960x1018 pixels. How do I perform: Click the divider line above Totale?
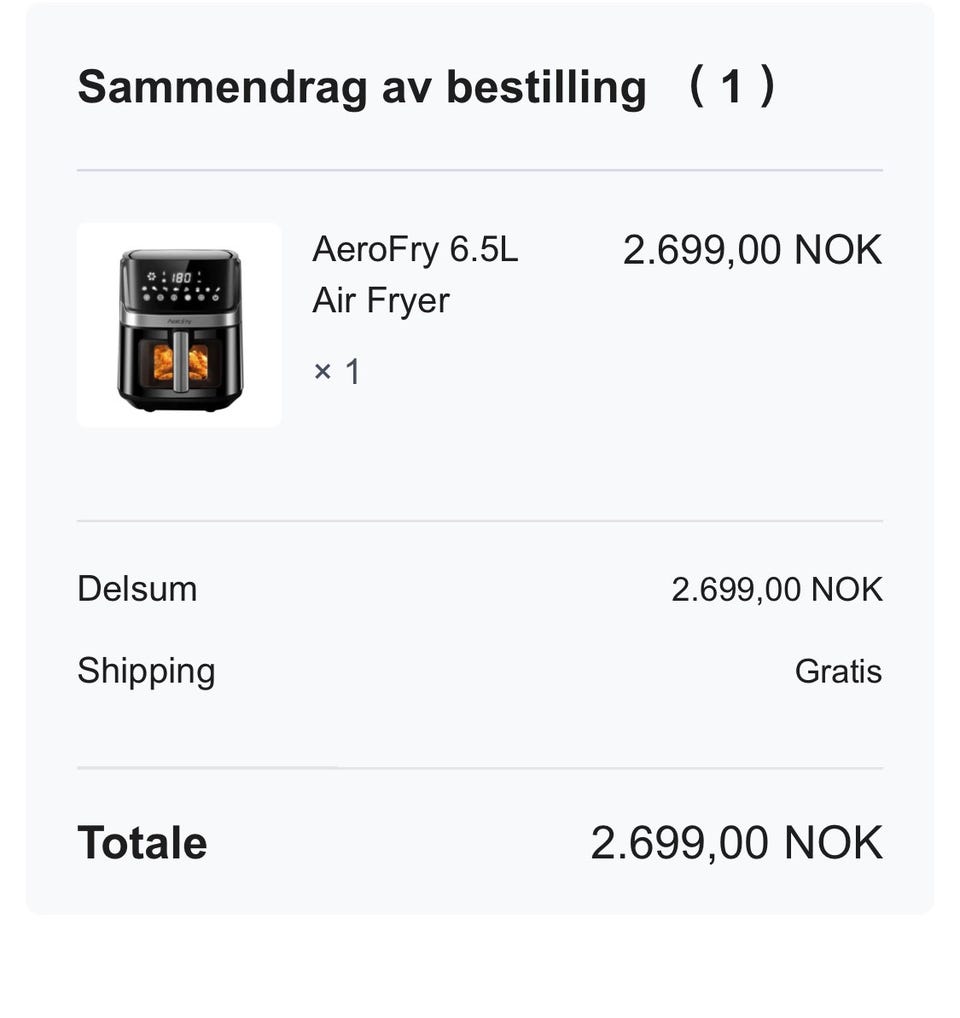click(x=480, y=768)
